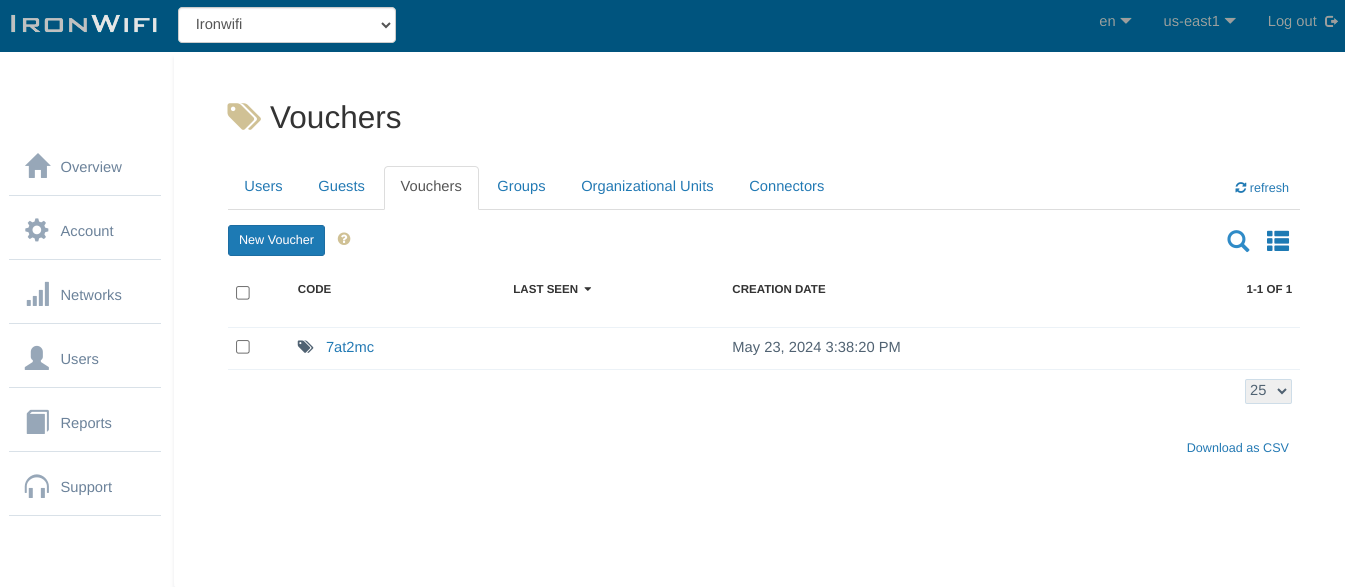Click the Reports book icon

click(38, 422)
